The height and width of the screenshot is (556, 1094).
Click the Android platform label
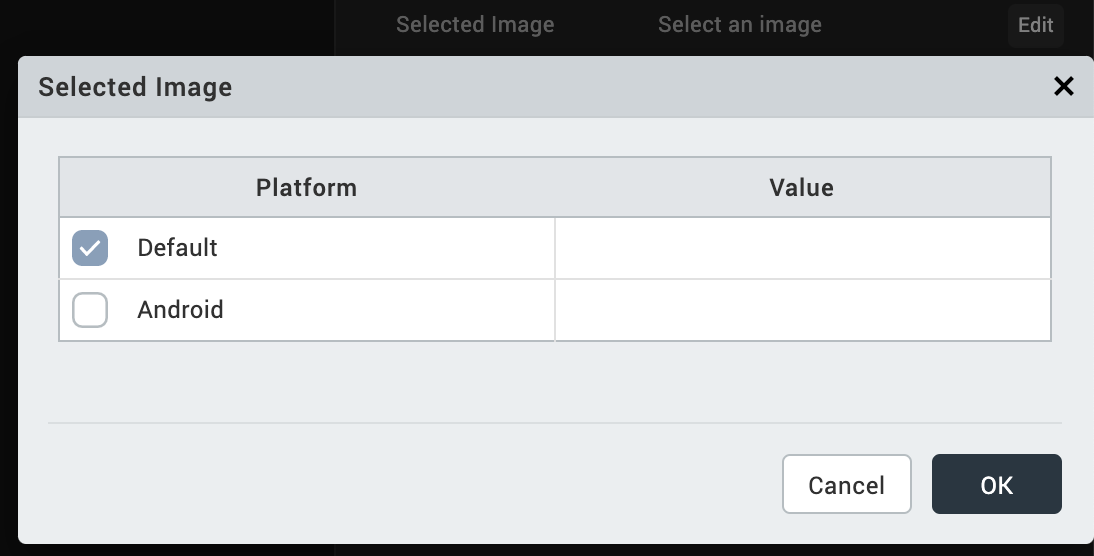point(181,310)
